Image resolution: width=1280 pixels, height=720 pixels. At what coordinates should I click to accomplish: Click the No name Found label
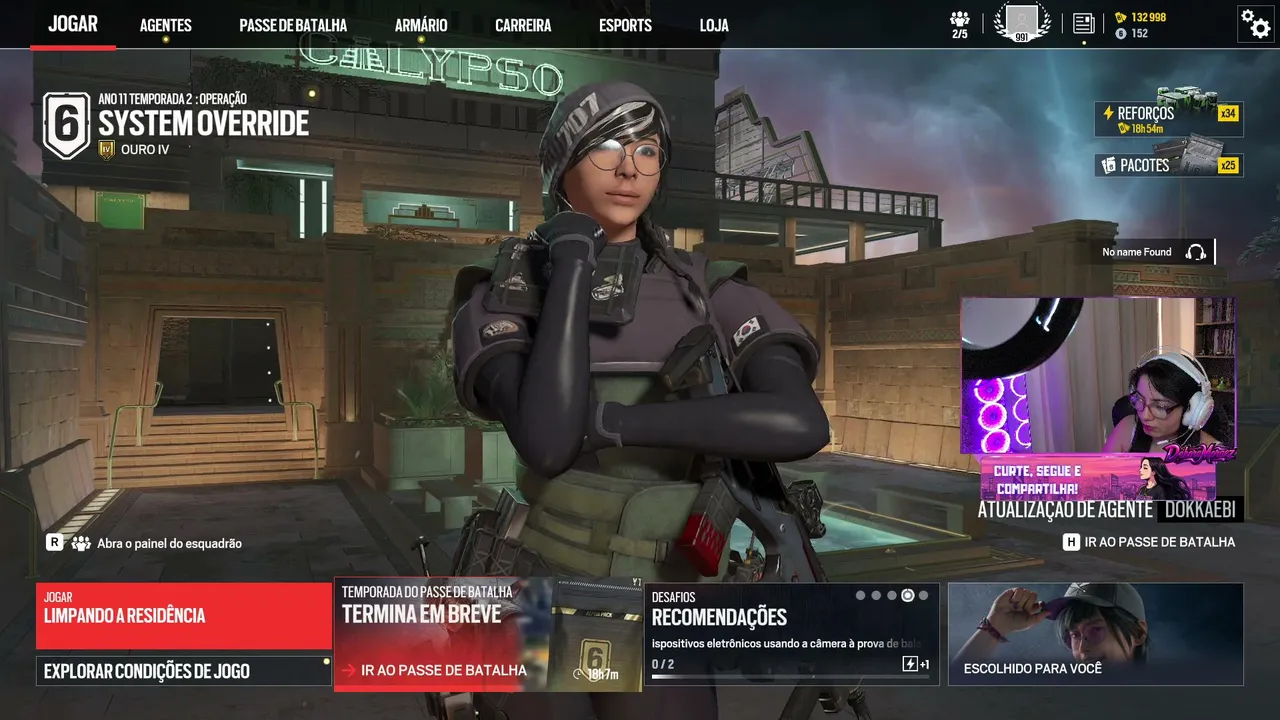[1136, 252]
